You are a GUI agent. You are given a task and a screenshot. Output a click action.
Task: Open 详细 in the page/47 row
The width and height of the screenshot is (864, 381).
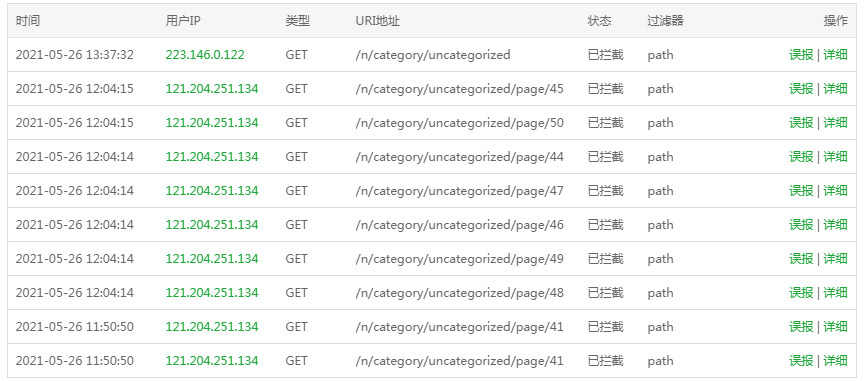point(835,191)
